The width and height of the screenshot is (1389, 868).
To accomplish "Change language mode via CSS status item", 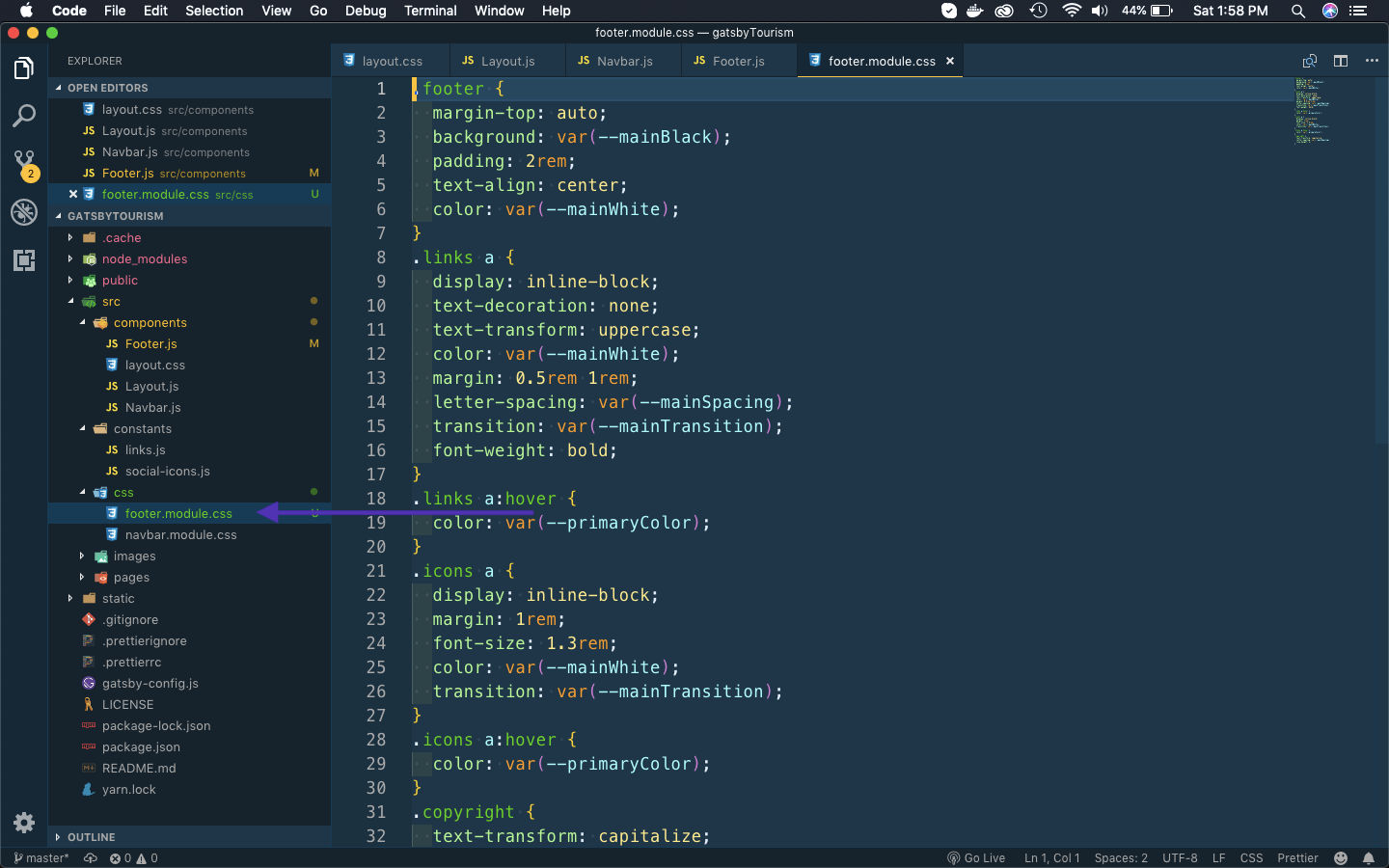I will click(x=1251, y=858).
